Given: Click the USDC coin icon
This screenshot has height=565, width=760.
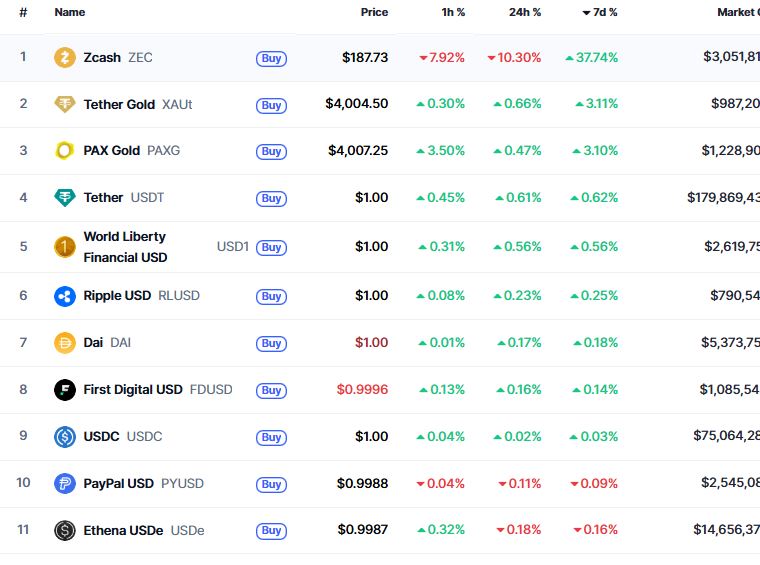Looking at the screenshot, I should point(65,437).
